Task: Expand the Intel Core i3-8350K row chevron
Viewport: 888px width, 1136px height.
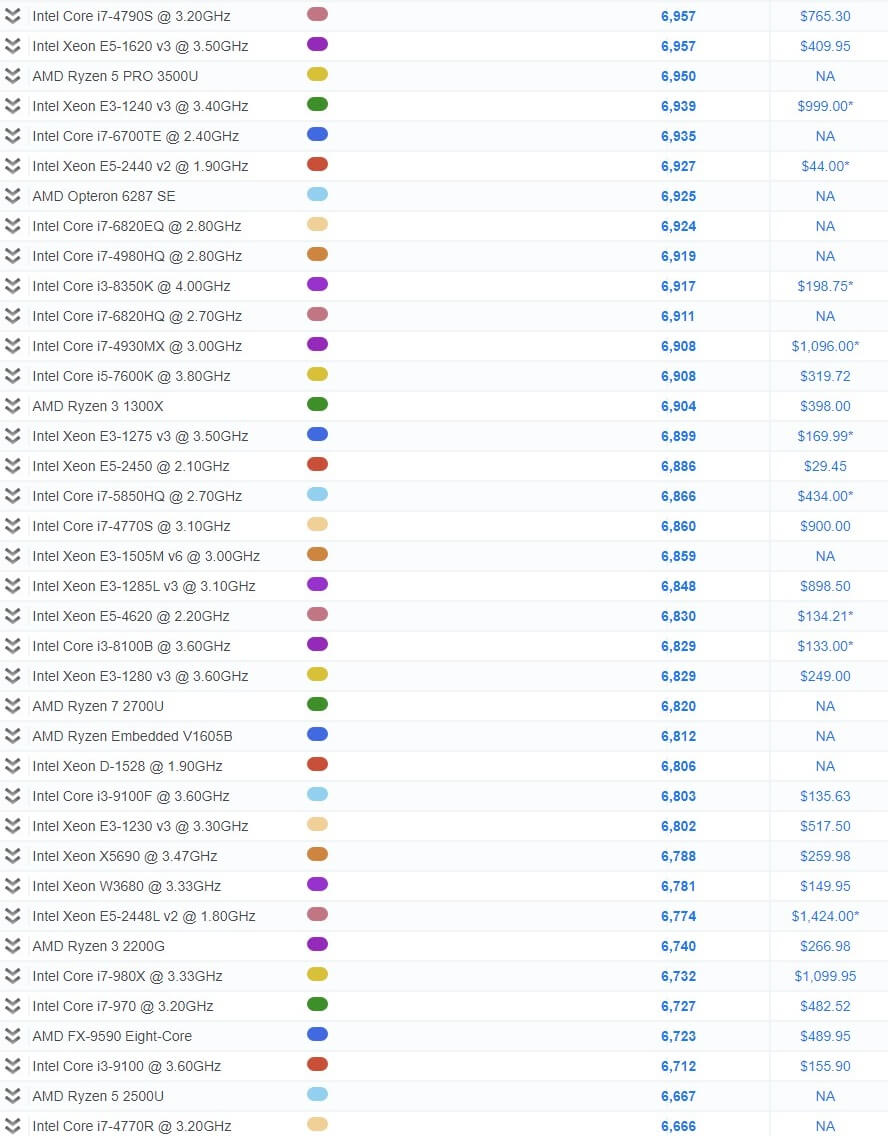Action: pos(12,285)
